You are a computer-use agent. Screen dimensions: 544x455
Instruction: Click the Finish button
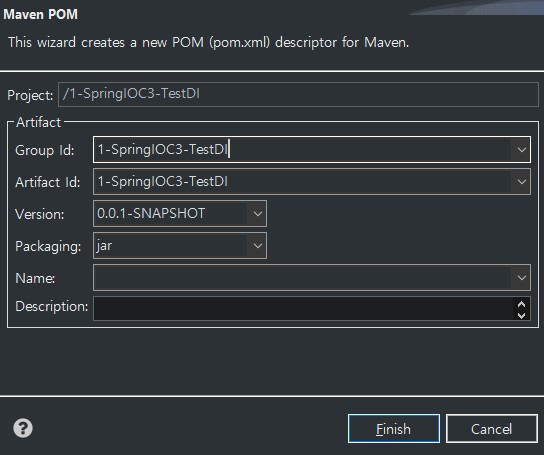coord(394,429)
